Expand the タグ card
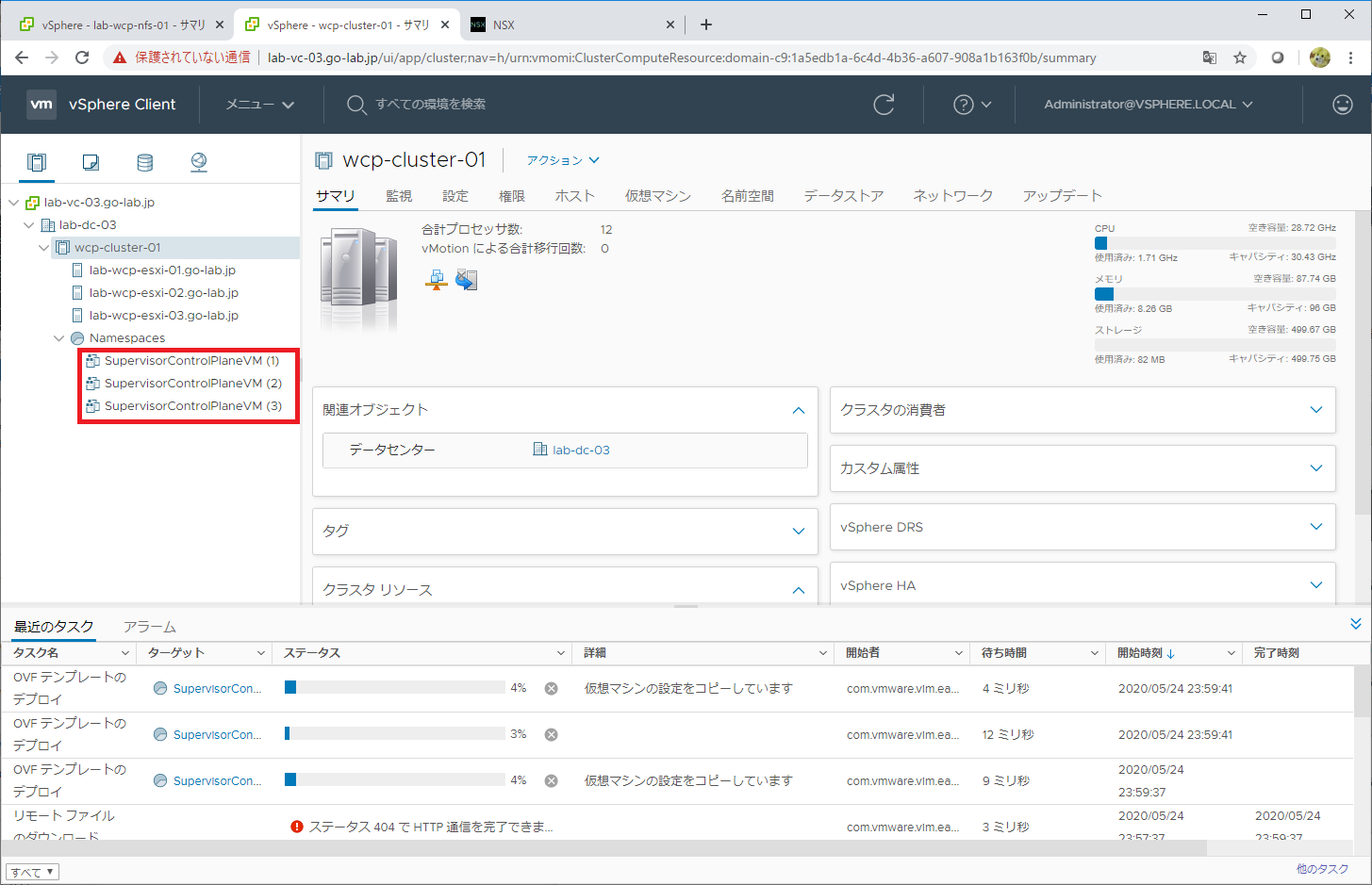 pyautogui.click(x=799, y=532)
